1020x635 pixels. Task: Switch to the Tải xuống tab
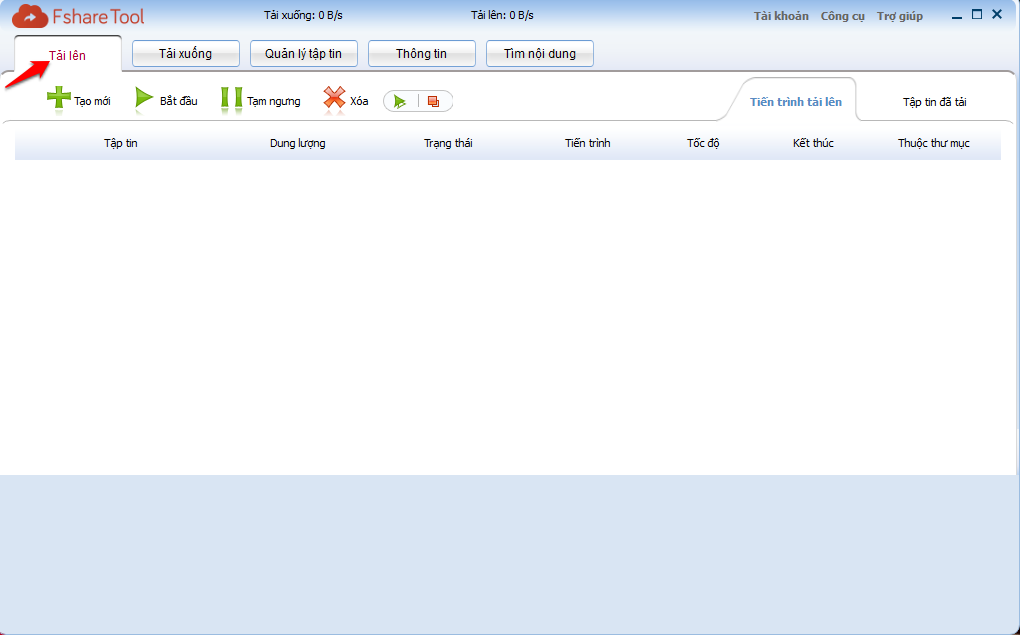pos(185,54)
